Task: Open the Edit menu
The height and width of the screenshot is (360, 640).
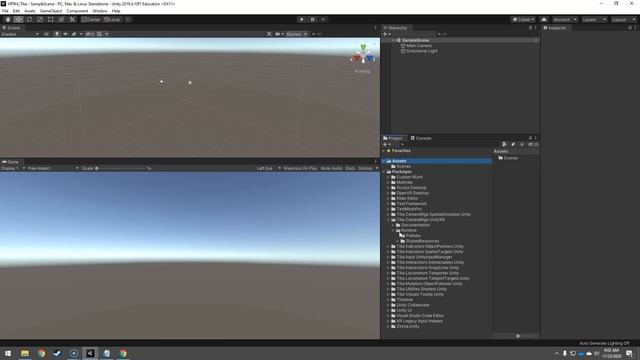Action: point(16,11)
